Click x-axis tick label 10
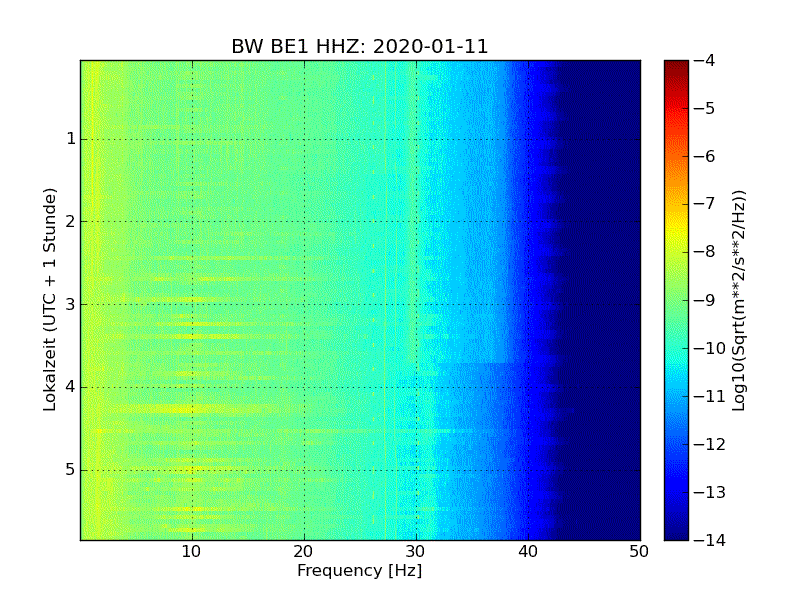Viewport: 800px width, 600px height. point(191,552)
